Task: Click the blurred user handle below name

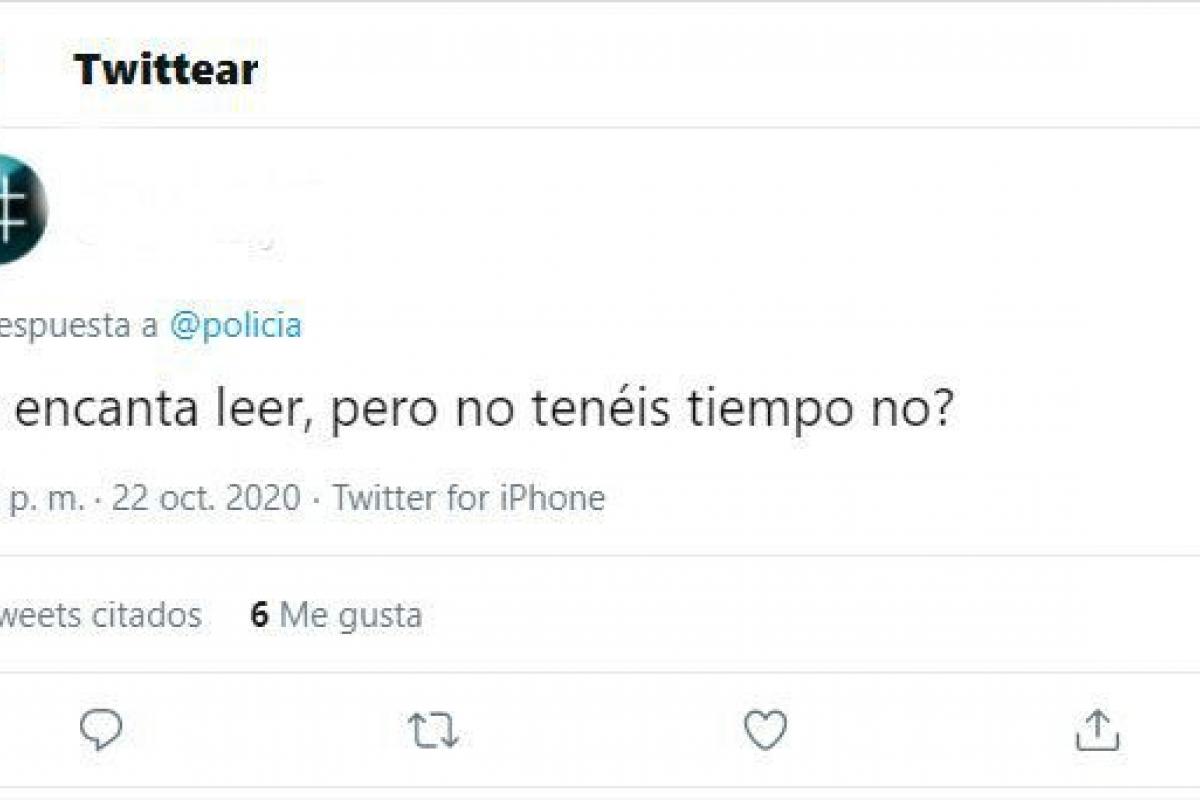Action: 176,238
